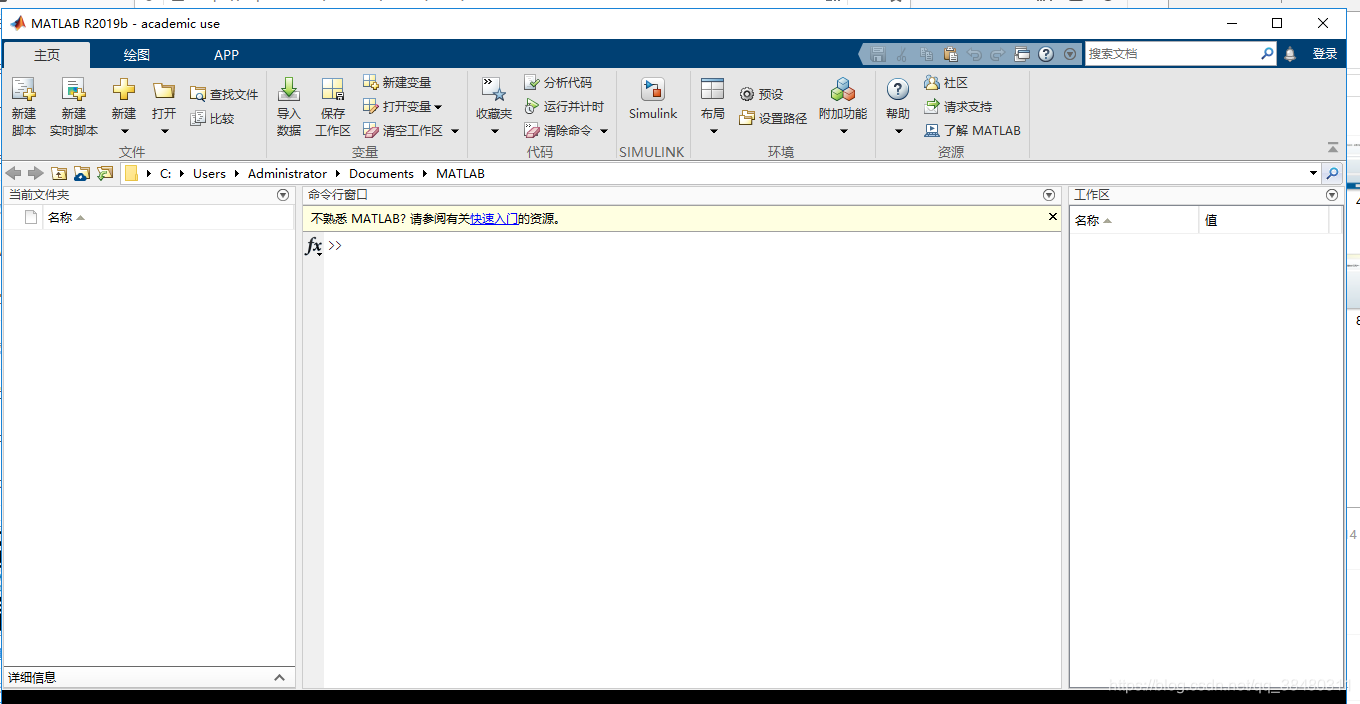Click Save Workspace (保存工作区)
The image size is (1360, 704).
[333, 107]
